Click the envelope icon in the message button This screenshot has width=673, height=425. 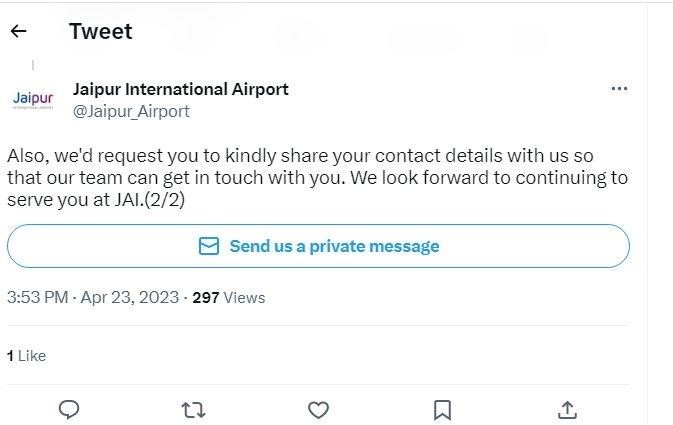(x=208, y=246)
